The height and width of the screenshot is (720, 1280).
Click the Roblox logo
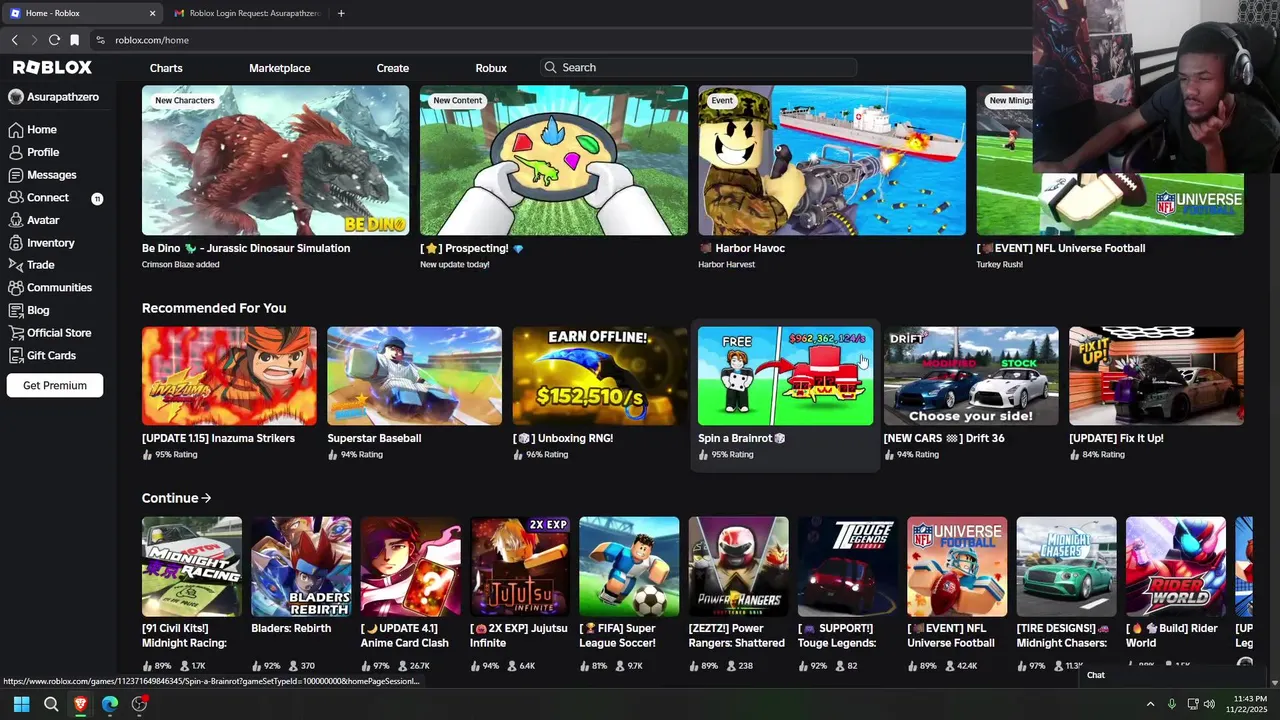pos(52,67)
